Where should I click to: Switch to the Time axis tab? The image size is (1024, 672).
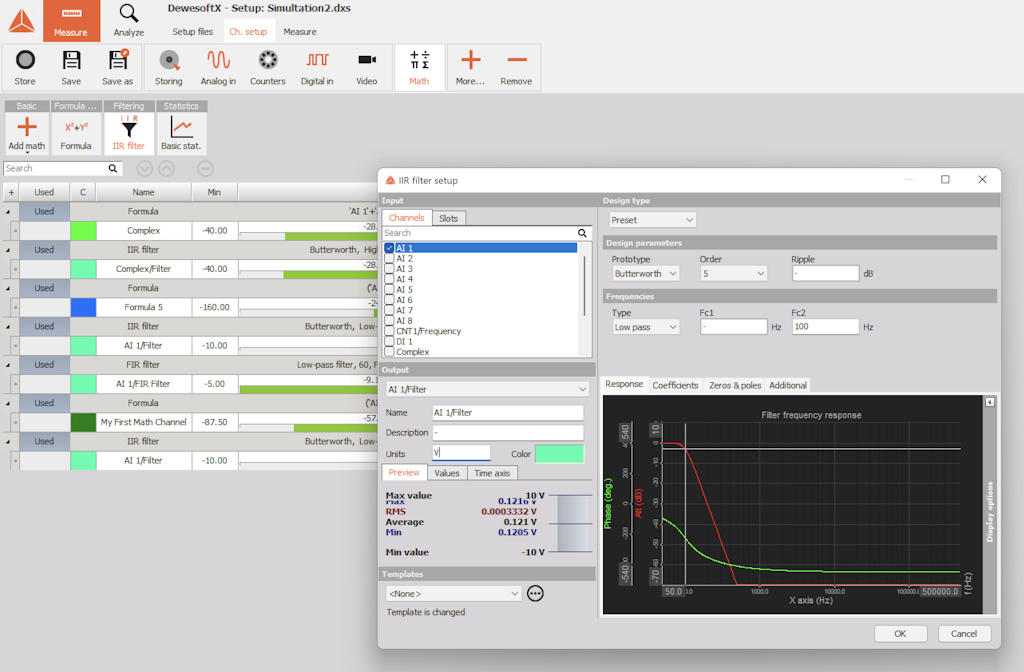pyautogui.click(x=492, y=473)
